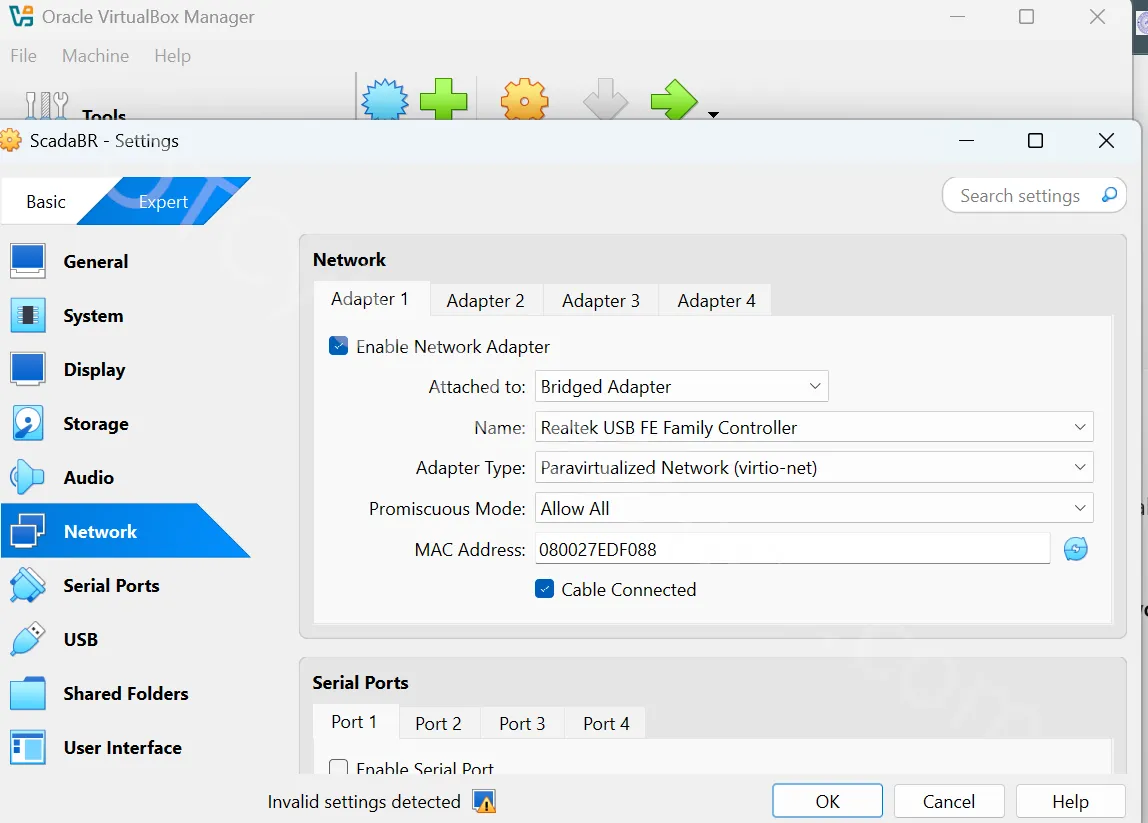This screenshot has width=1148, height=823.
Task: Click the Tools wrench icon in VirtualBox Manager
Action: pos(46,105)
